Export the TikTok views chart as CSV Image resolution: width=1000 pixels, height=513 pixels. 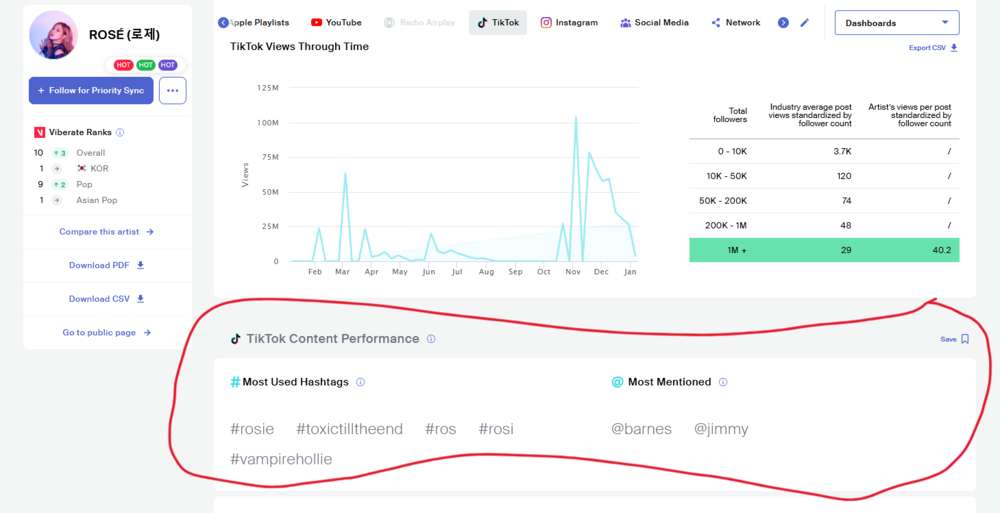click(933, 48)
